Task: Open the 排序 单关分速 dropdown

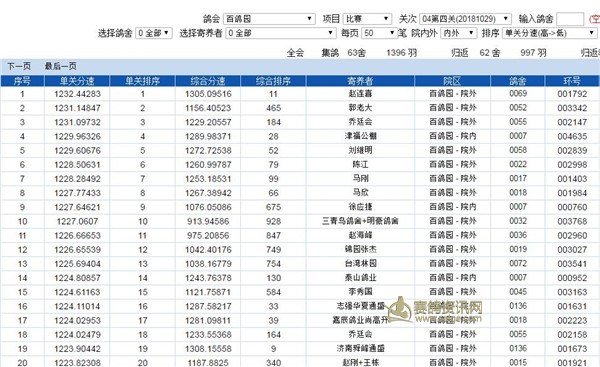Action: 549,33
